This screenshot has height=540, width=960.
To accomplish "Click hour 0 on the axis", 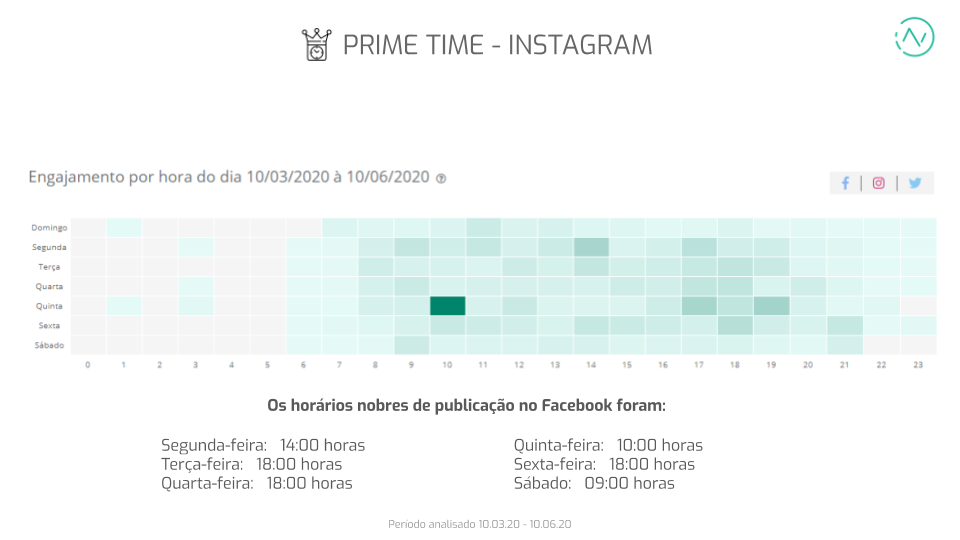I will pos(88,365).
